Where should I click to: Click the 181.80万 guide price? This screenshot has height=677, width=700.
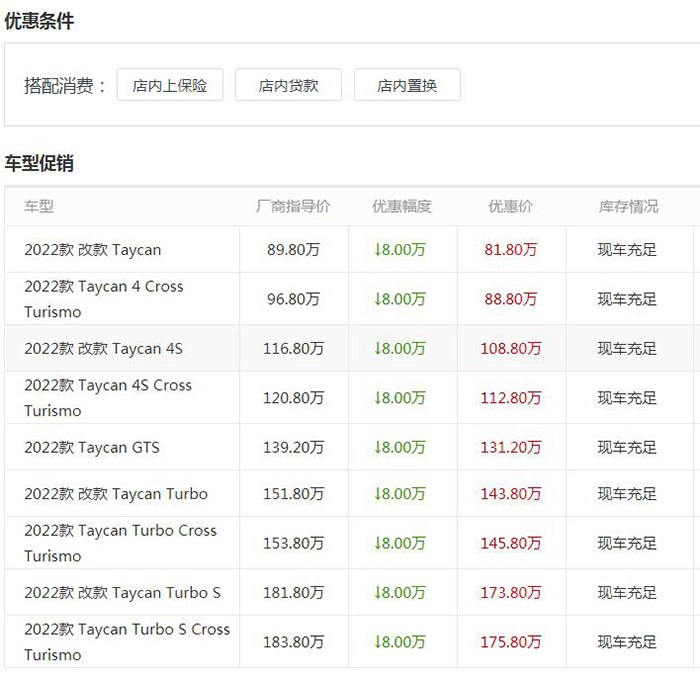coord(293,593)
